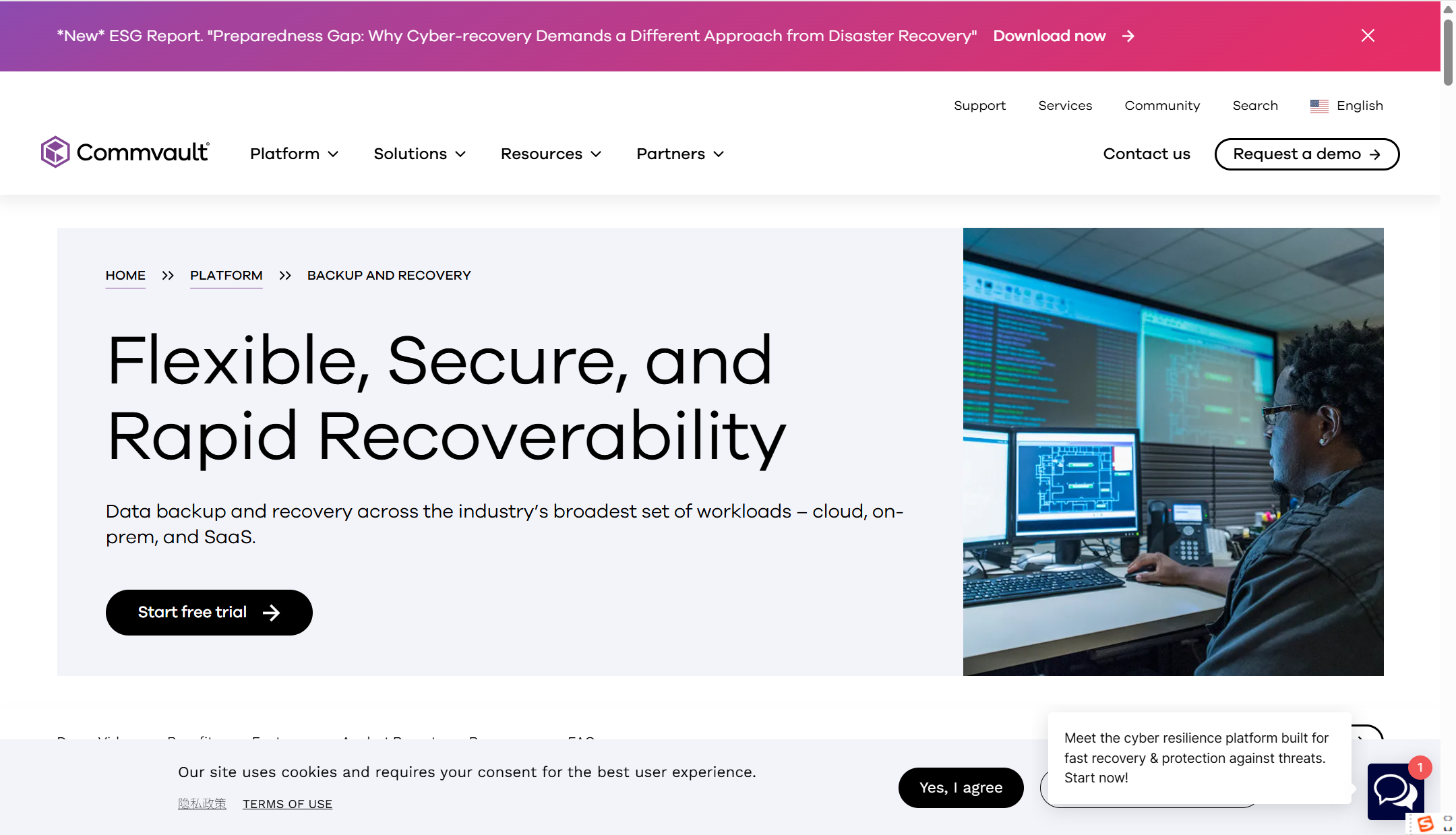Image resolution: width=1456 pixels, height=835 pixels.
Task: Expand the Solutions dropdown menu
Action: pos(419,154)
